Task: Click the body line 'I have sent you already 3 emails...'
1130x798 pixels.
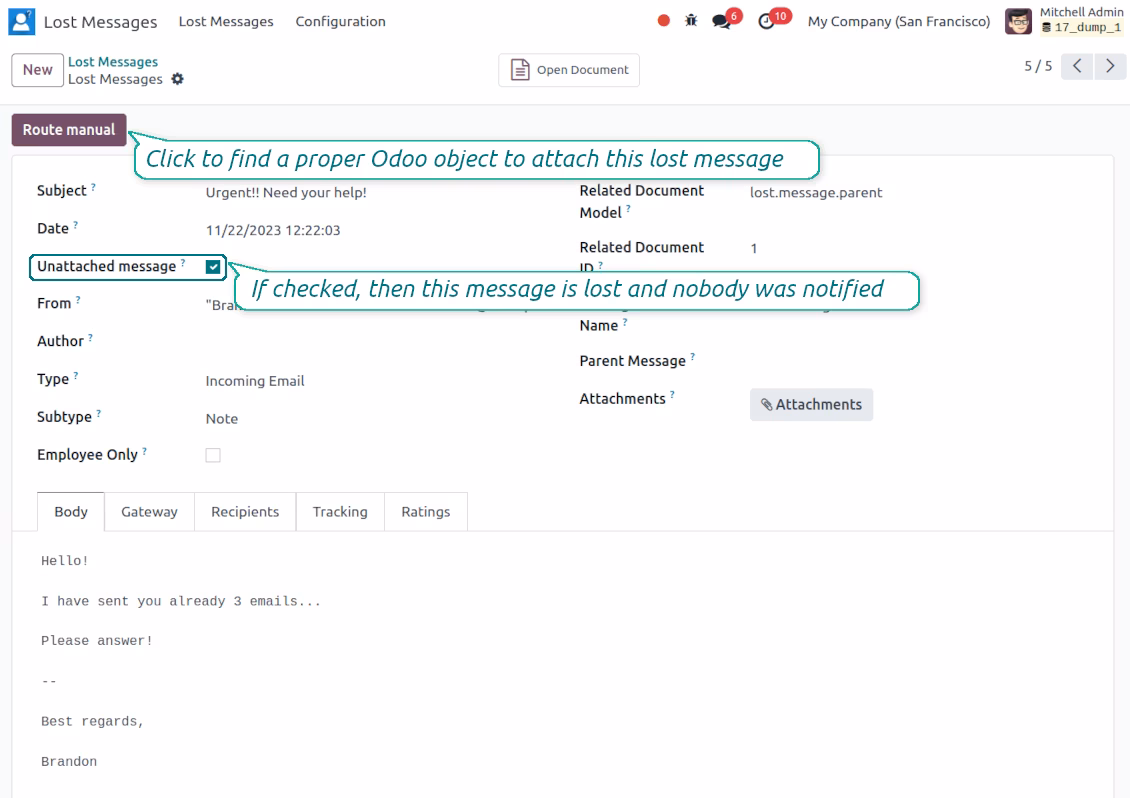Action: [181, 601]
